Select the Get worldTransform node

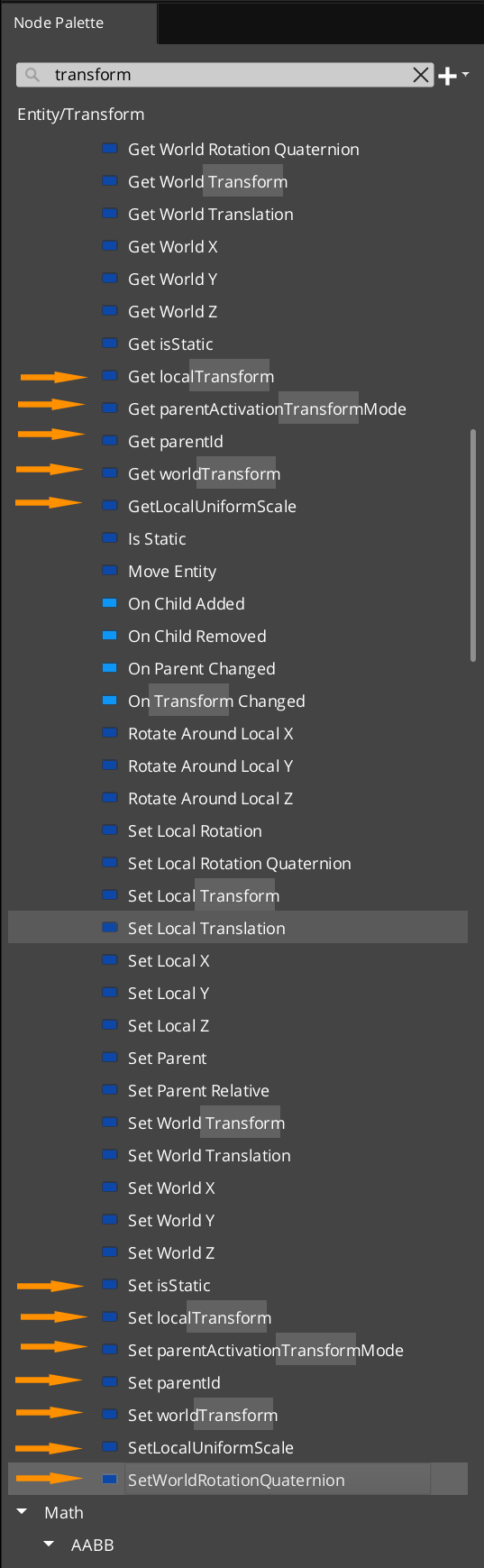tap(204, 473)
